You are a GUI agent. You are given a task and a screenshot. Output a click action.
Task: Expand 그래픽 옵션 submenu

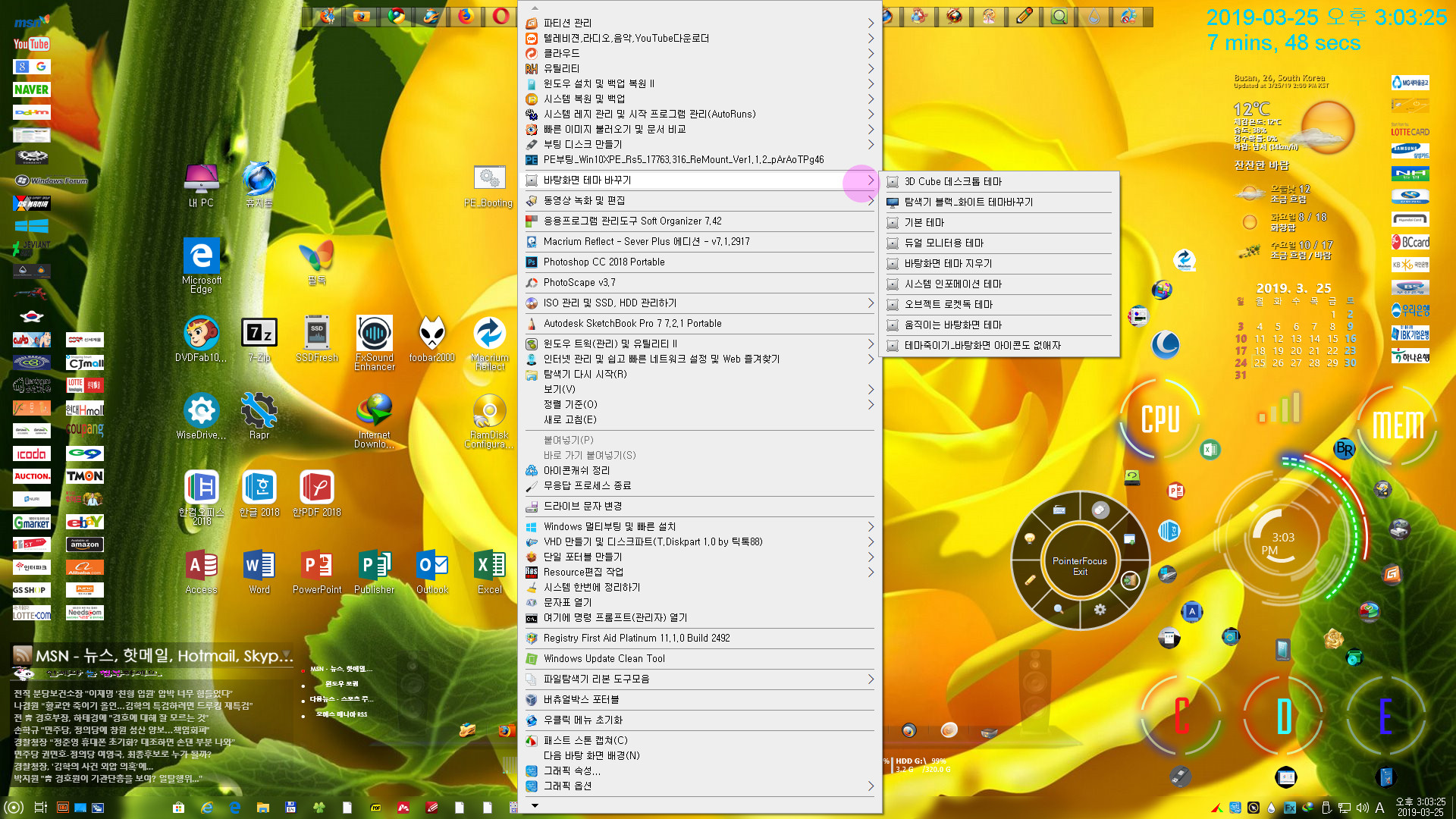click(x=699, y=786)
